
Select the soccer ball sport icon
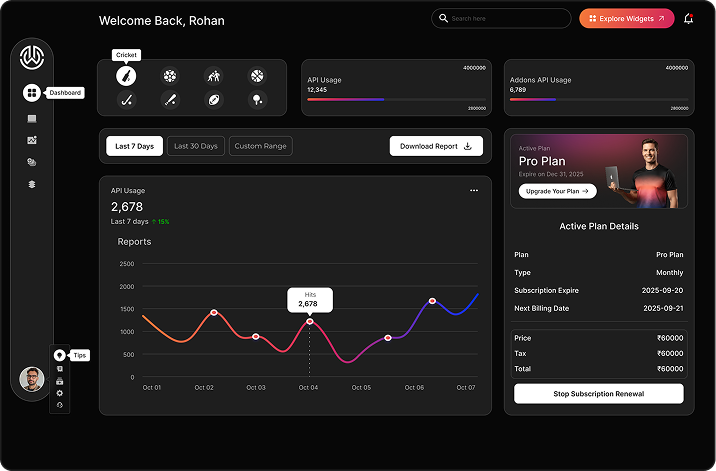tap(170, 76)
